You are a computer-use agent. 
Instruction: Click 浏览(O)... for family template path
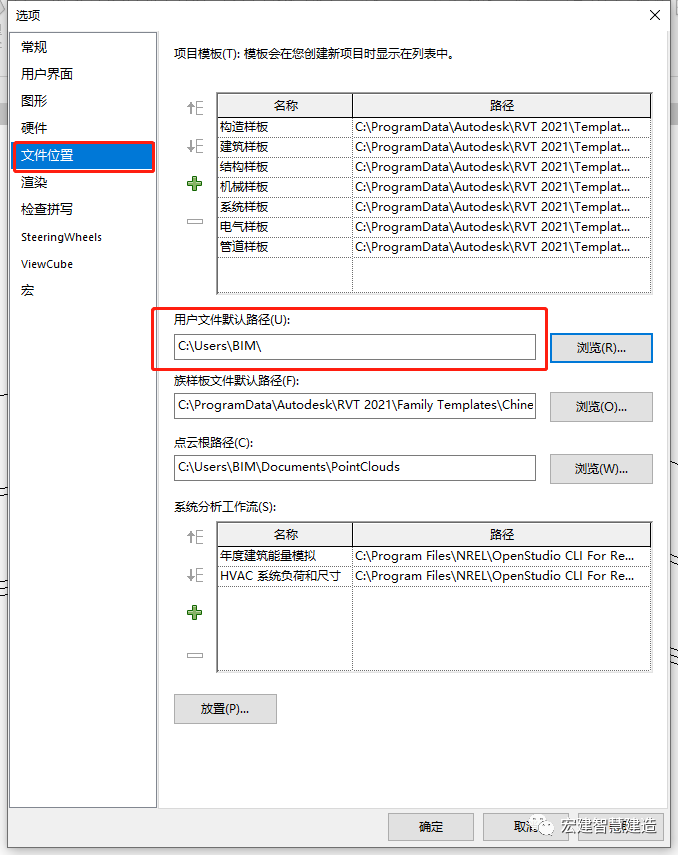point(601,407)
